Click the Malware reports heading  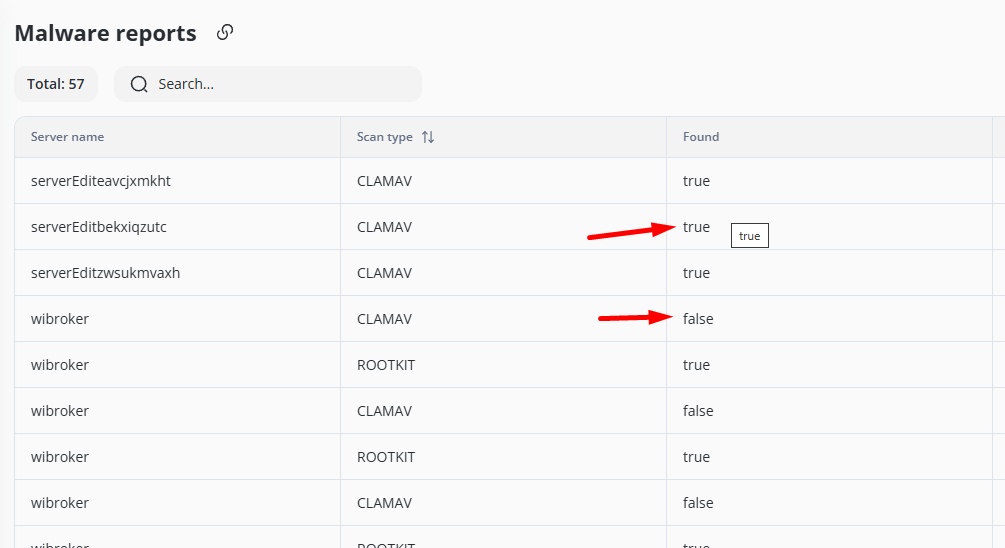tap(106, 33)
